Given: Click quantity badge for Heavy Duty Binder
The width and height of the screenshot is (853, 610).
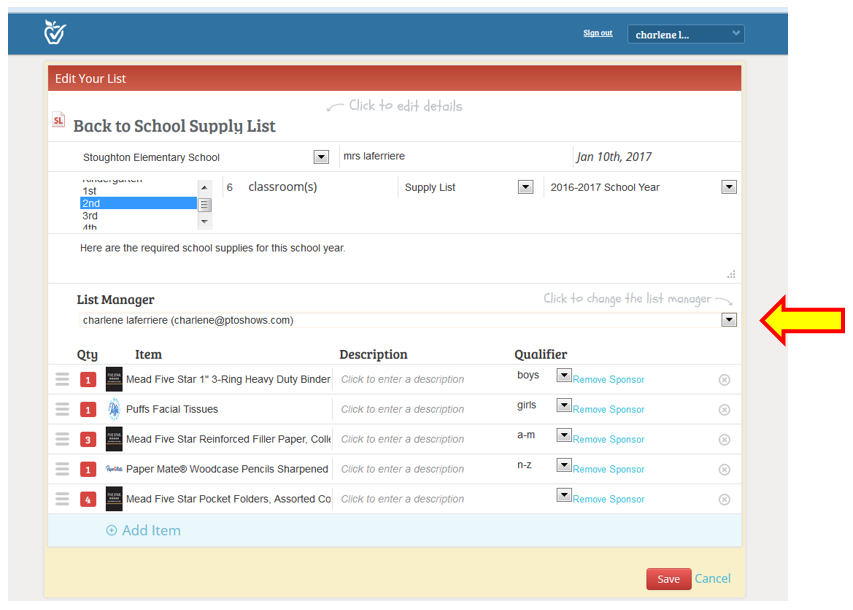Looking at the screenshot, I should point(88,380).
